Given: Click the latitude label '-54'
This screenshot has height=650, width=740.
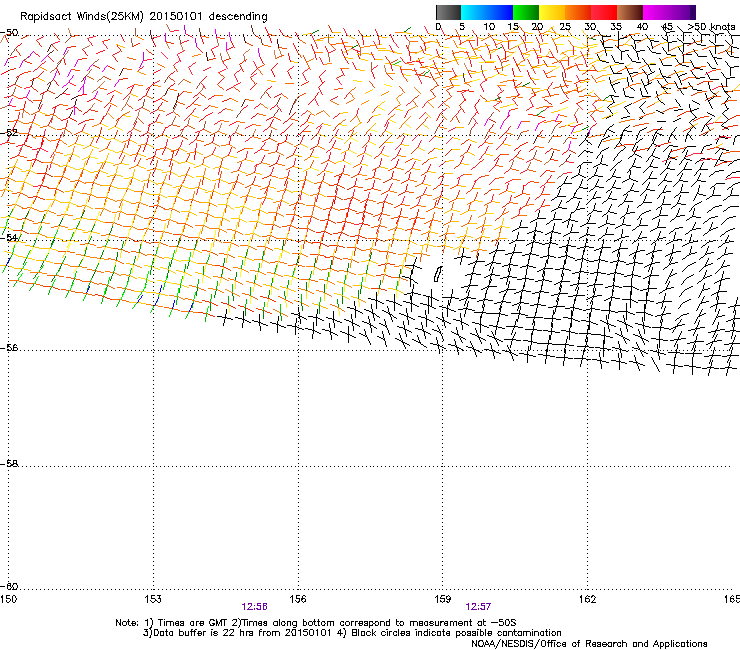Looking at the screenshot, I should (x=9, y=237).
